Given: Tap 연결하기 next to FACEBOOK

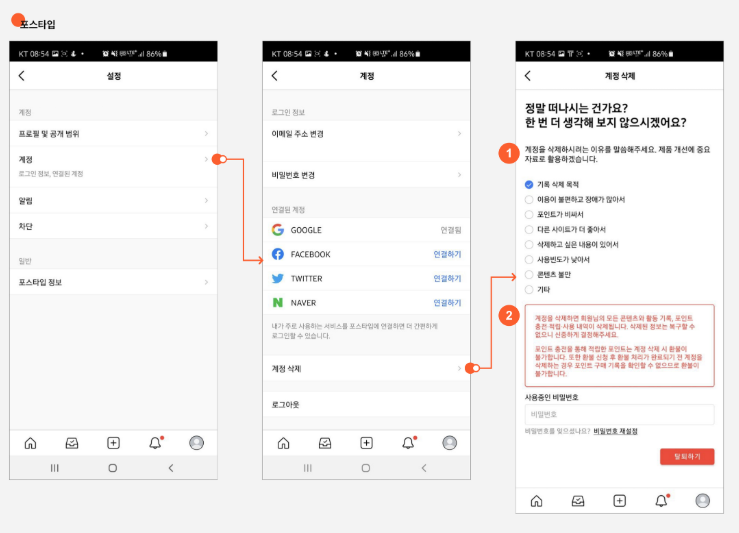Looking at the screenshot, I should click(447, 254).
